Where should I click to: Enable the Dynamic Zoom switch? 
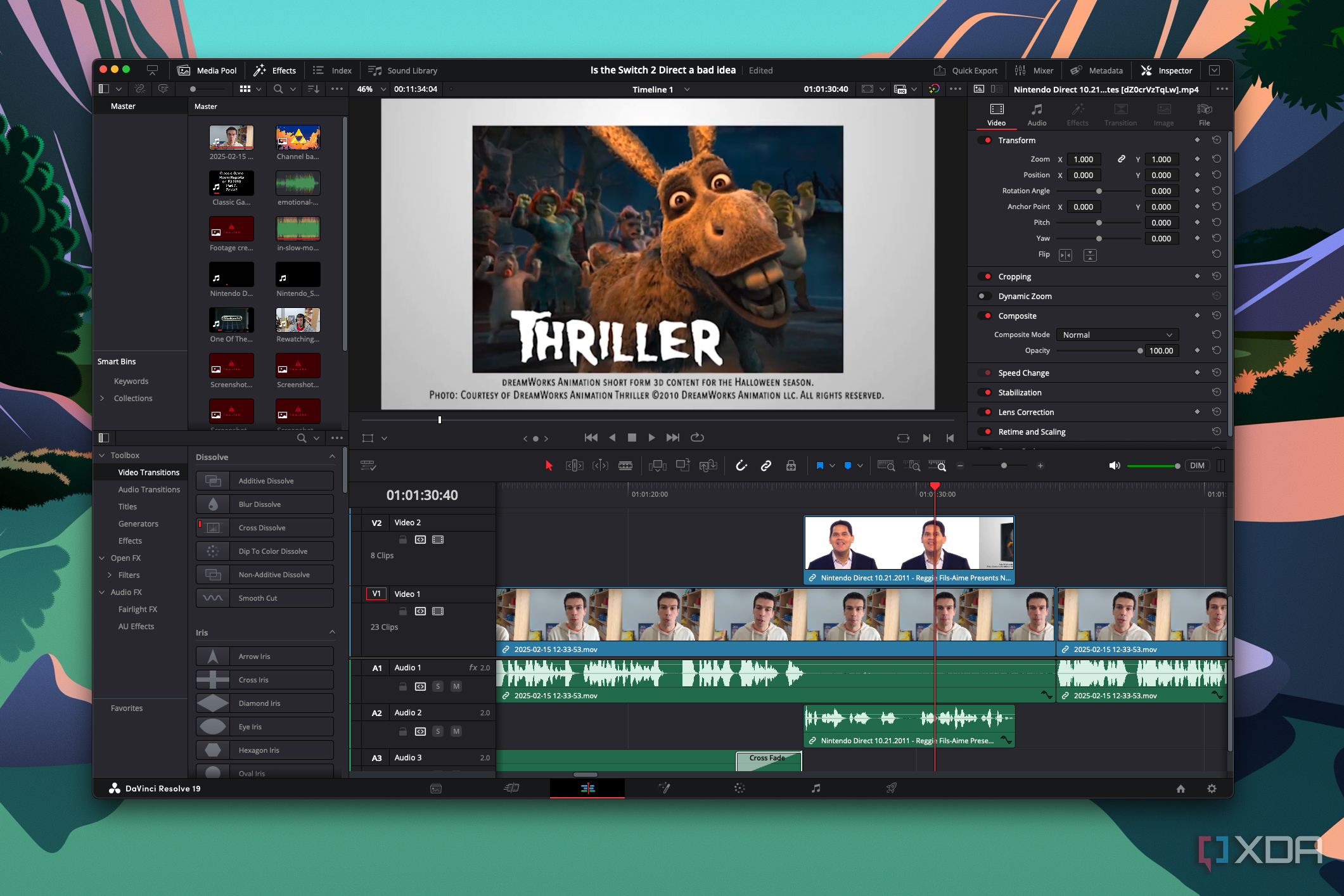click(985, 296)
